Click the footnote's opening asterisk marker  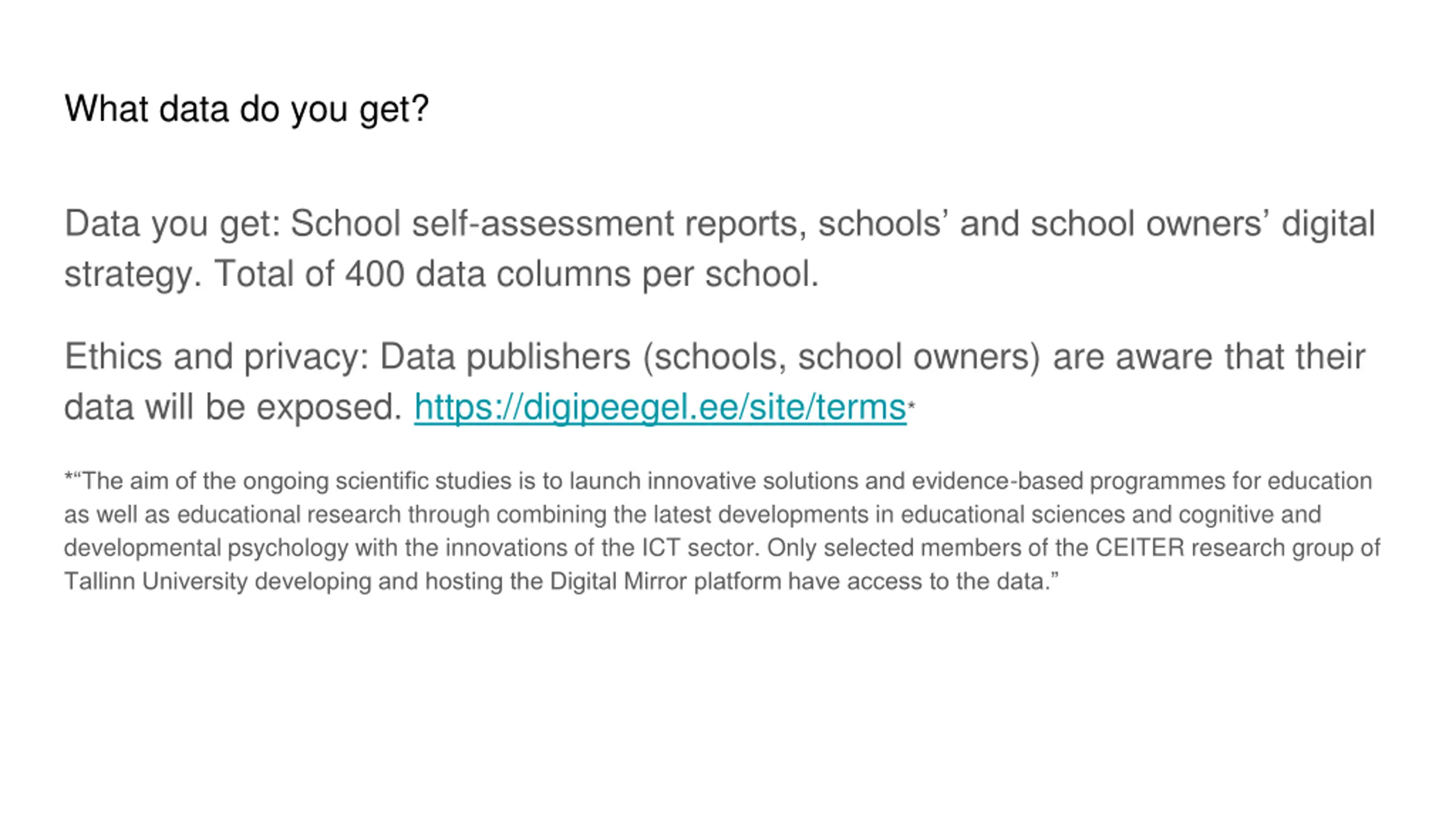[x=68, y=479]
